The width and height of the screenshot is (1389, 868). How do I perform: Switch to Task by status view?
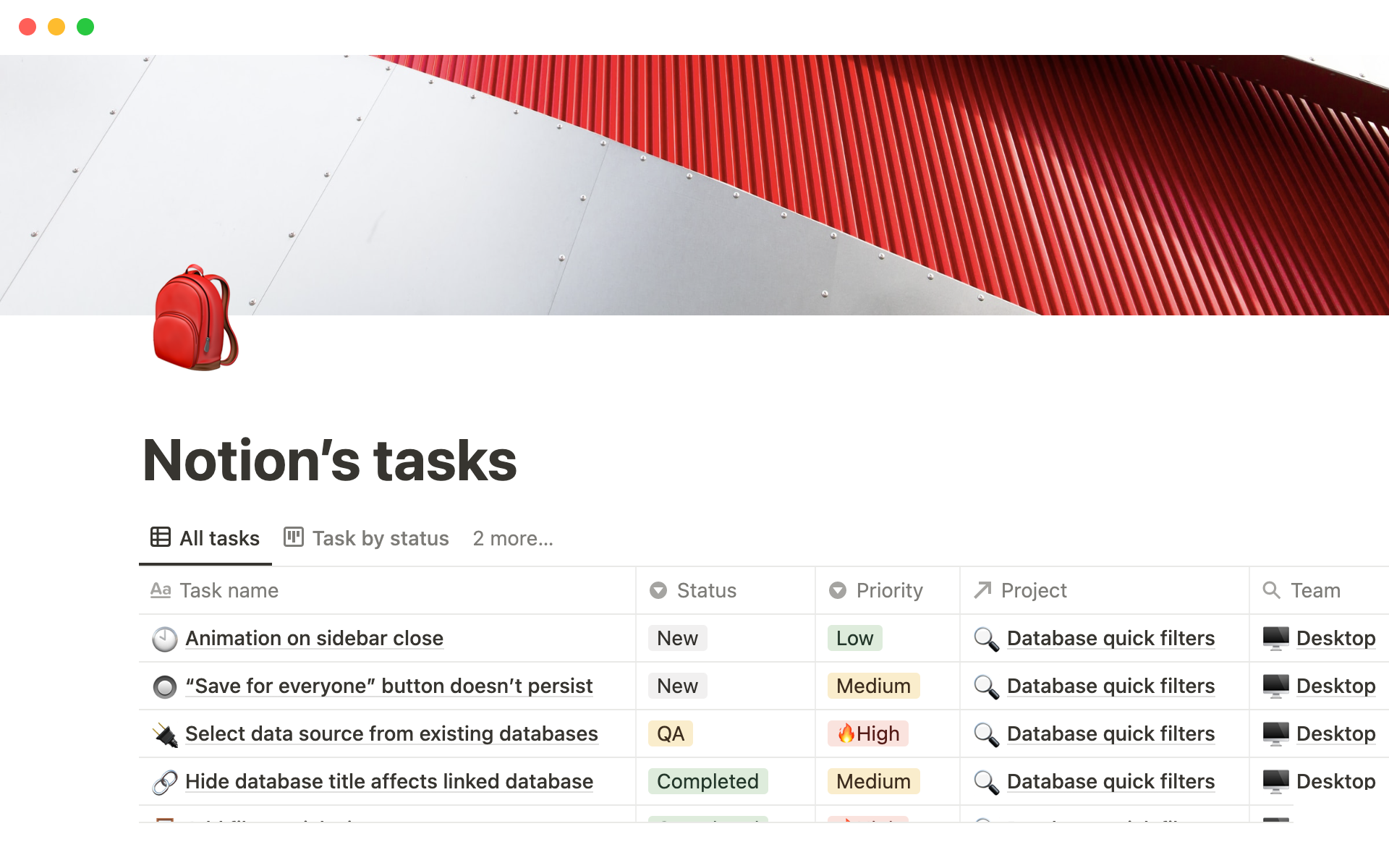(367, 538)
